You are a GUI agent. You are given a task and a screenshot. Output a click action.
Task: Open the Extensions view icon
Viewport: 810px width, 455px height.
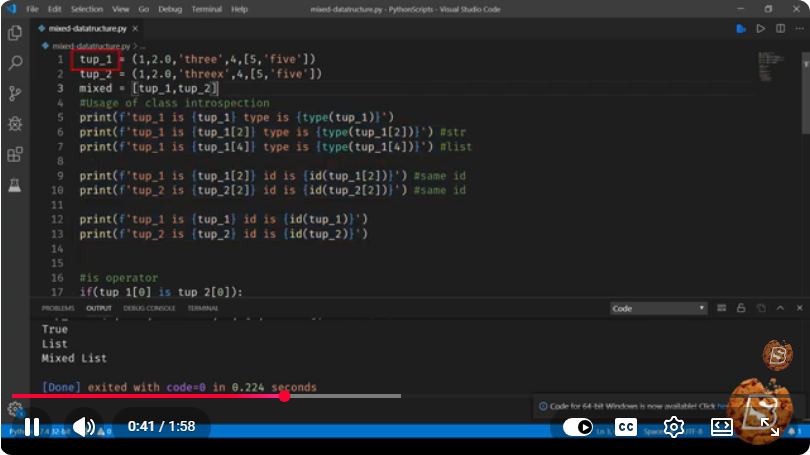pyautogui.click(x=15, y=154)
